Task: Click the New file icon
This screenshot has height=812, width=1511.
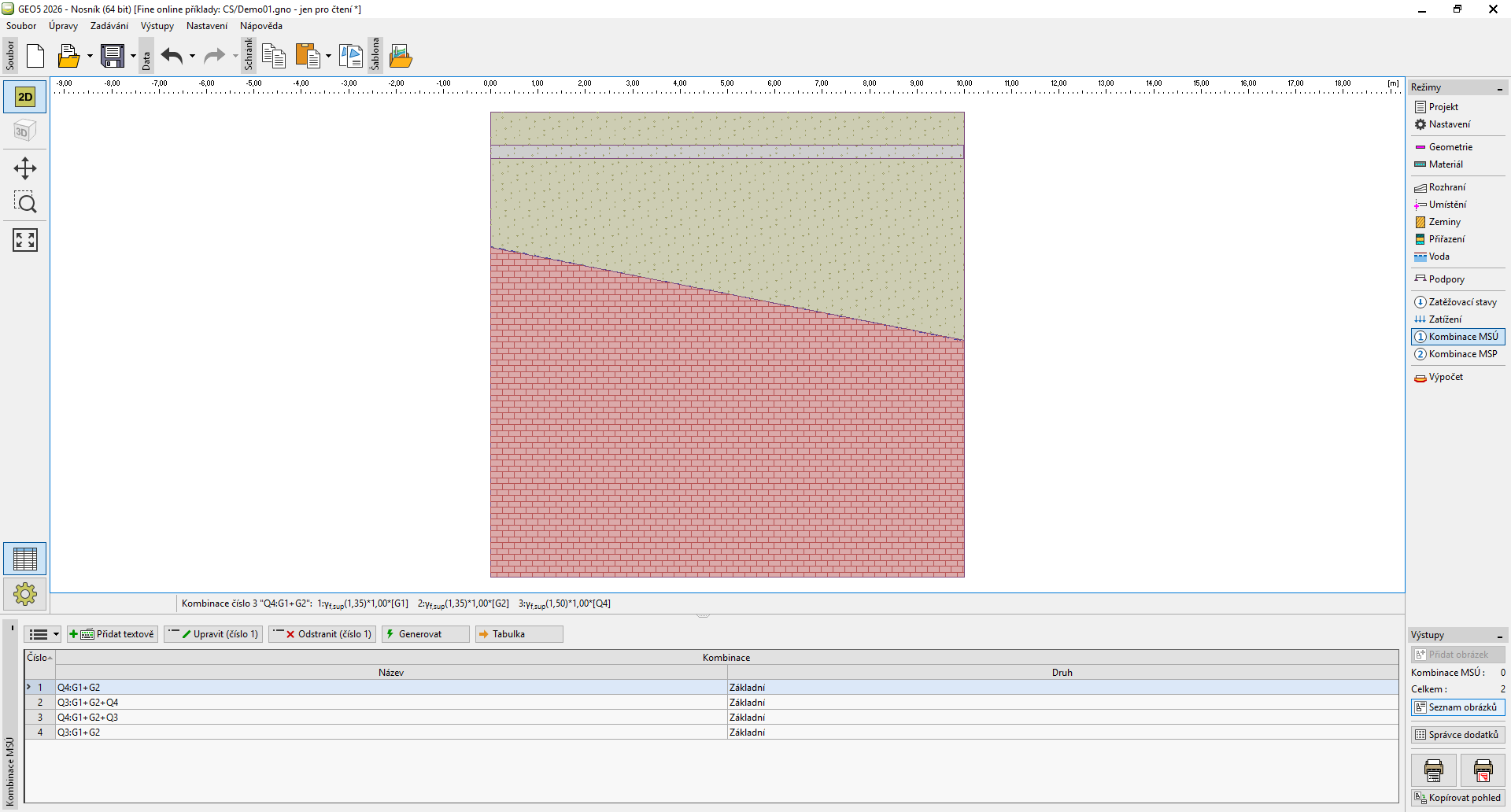Action: 35,57
